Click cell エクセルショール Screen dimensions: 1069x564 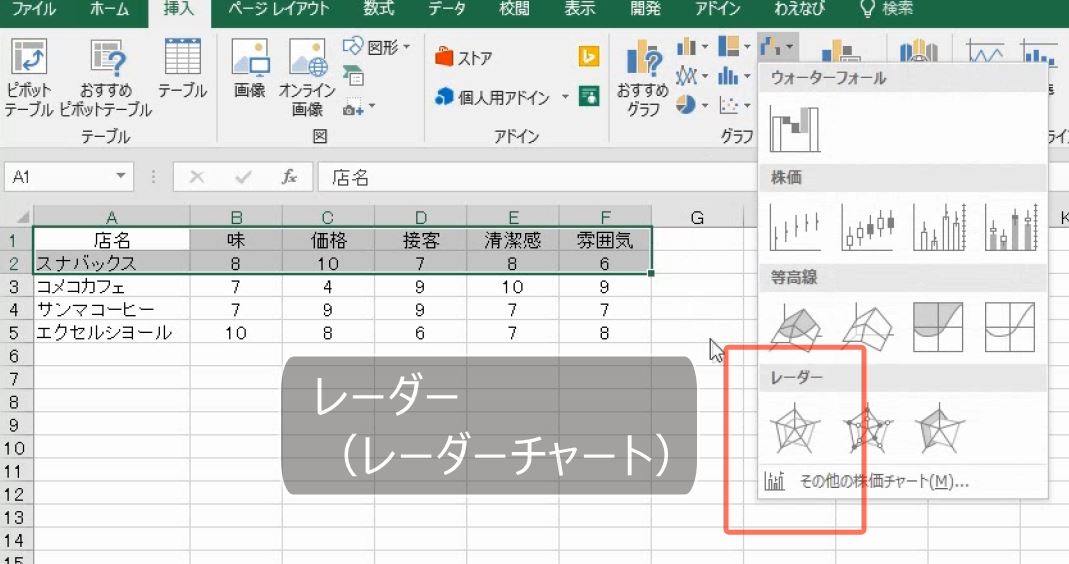[112, 333]
